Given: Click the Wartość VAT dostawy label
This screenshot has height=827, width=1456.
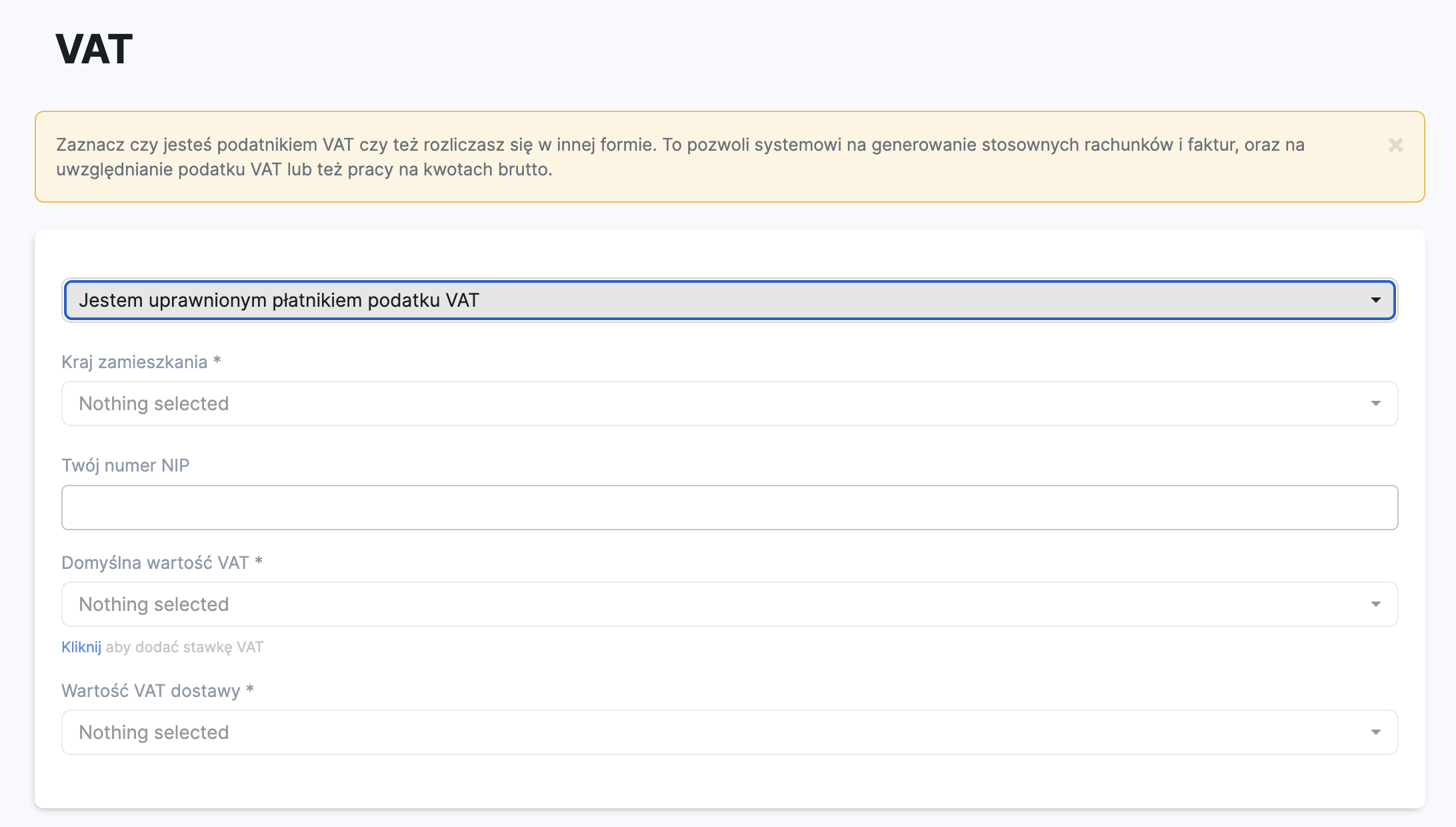Looking at the screenshot, I should (151, 691).
